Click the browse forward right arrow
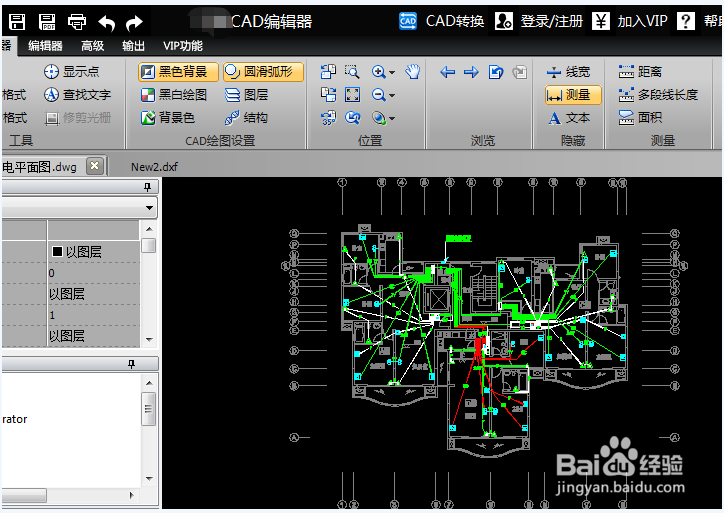724x513 pixels. 471,72
